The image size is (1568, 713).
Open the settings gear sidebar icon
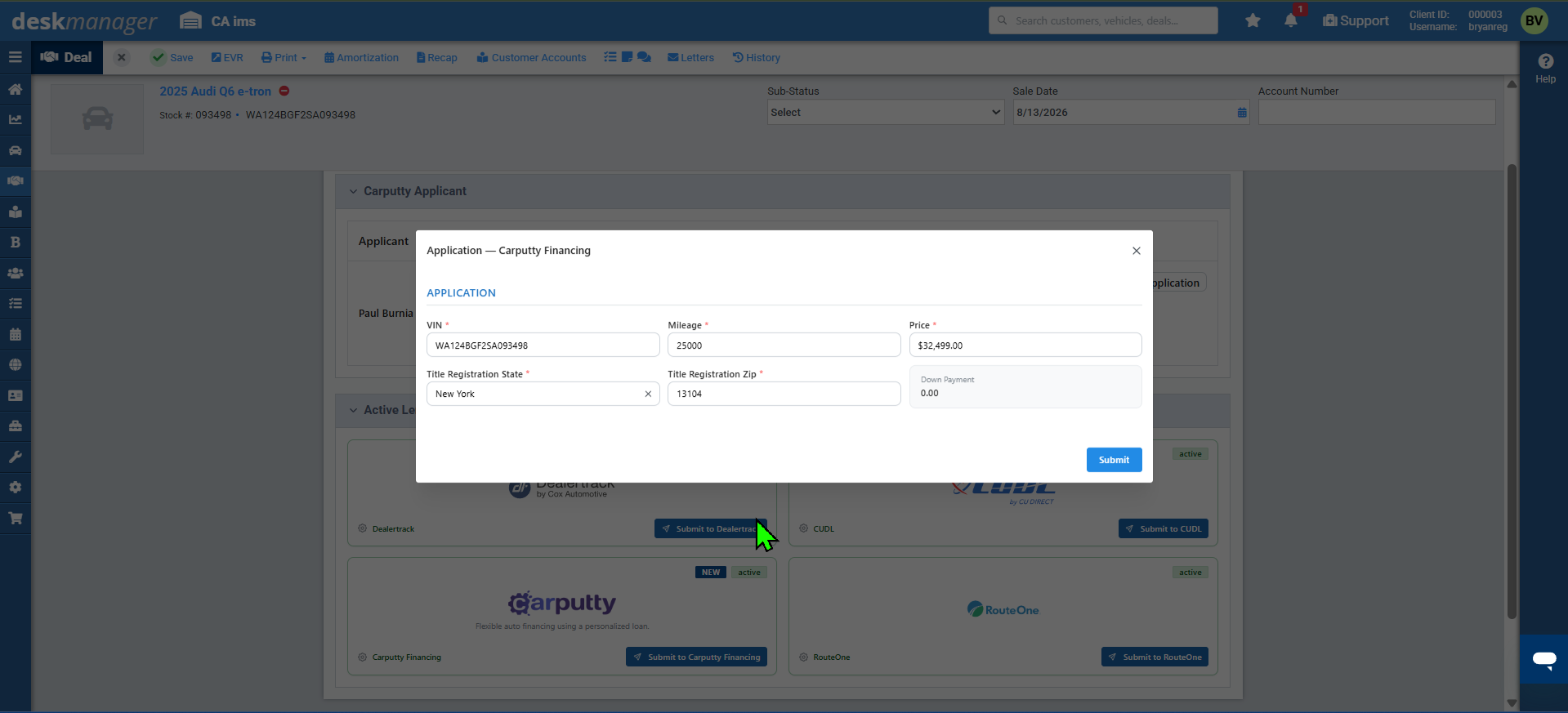tap(15, 487)
